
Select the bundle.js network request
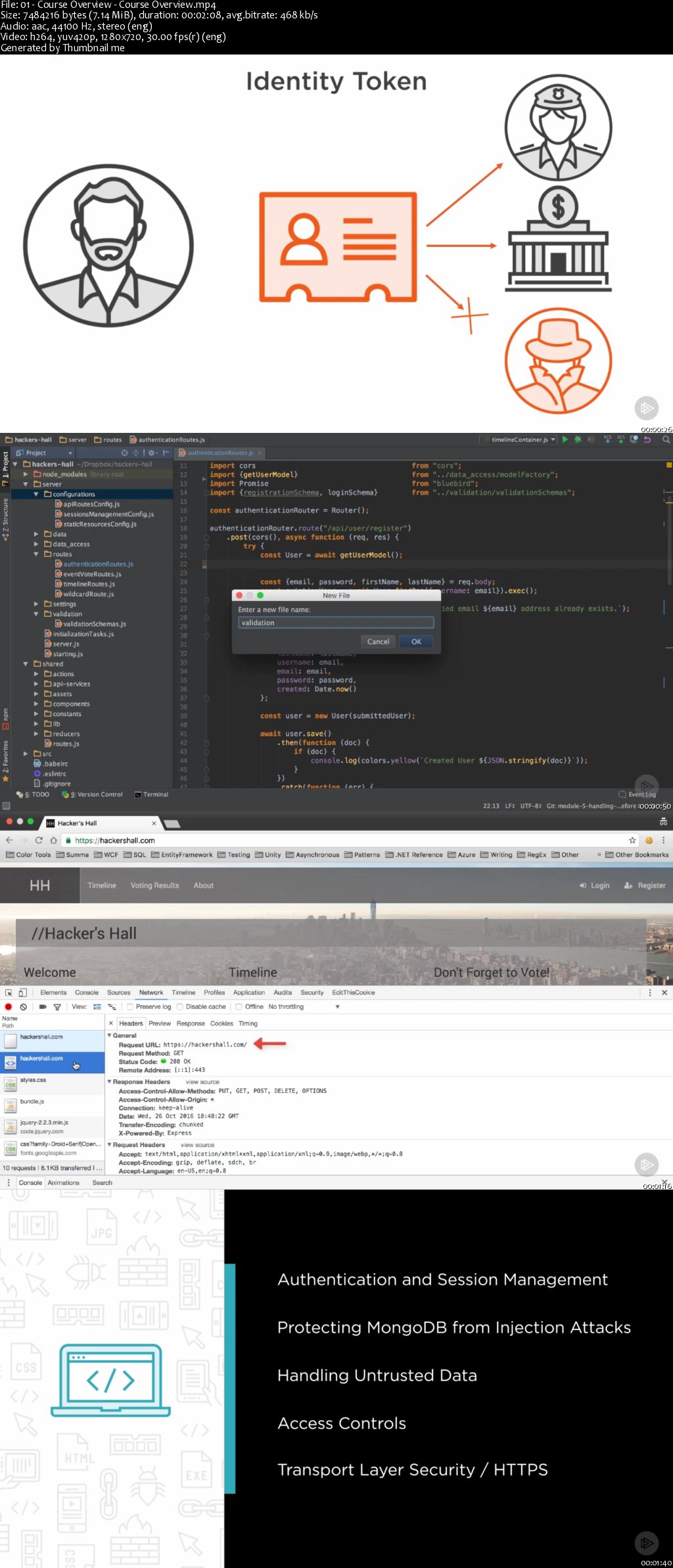click(53, 1106)
